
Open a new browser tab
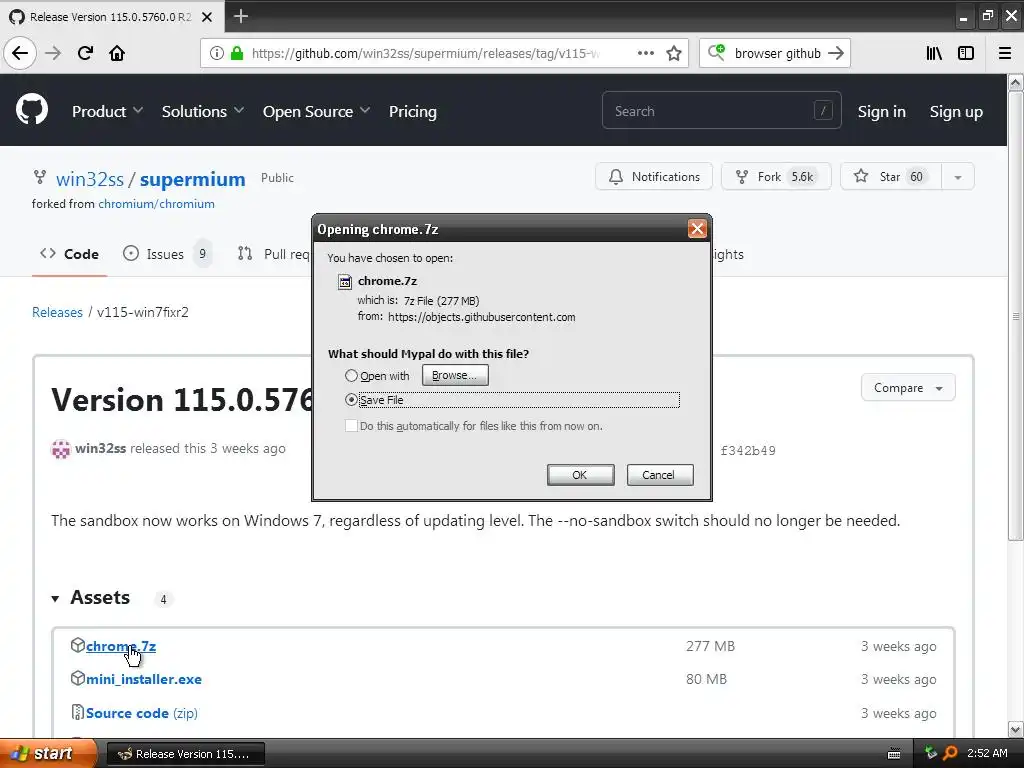click(240, 16)
